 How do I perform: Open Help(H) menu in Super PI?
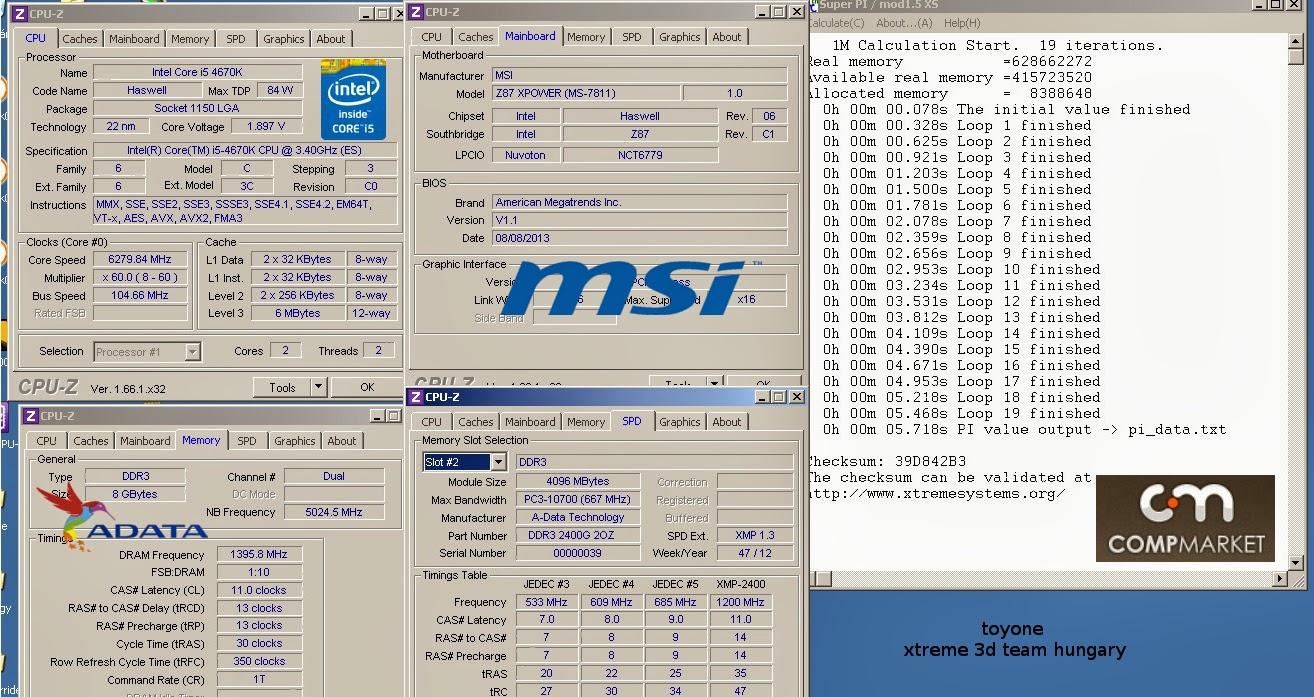click(x=962, y=23)
